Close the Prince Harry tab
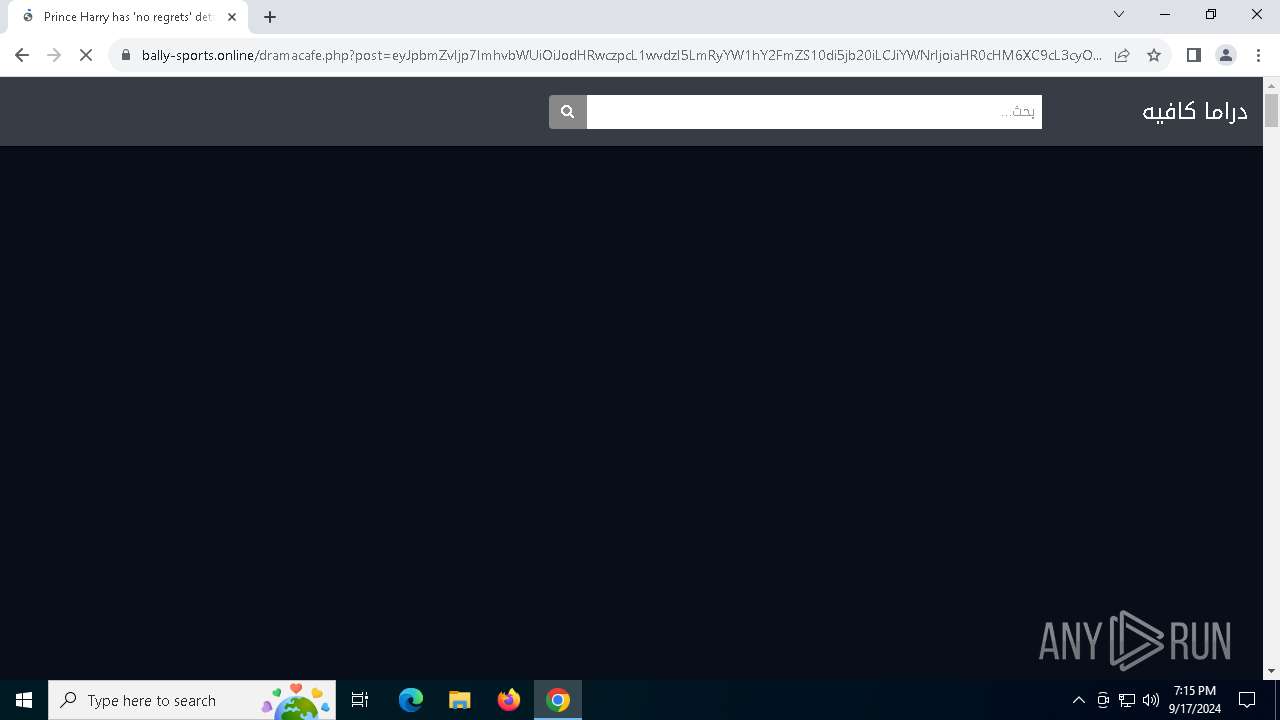This screenshot has height=720, width=1280. pyautogui.click(x=232, y=17)
